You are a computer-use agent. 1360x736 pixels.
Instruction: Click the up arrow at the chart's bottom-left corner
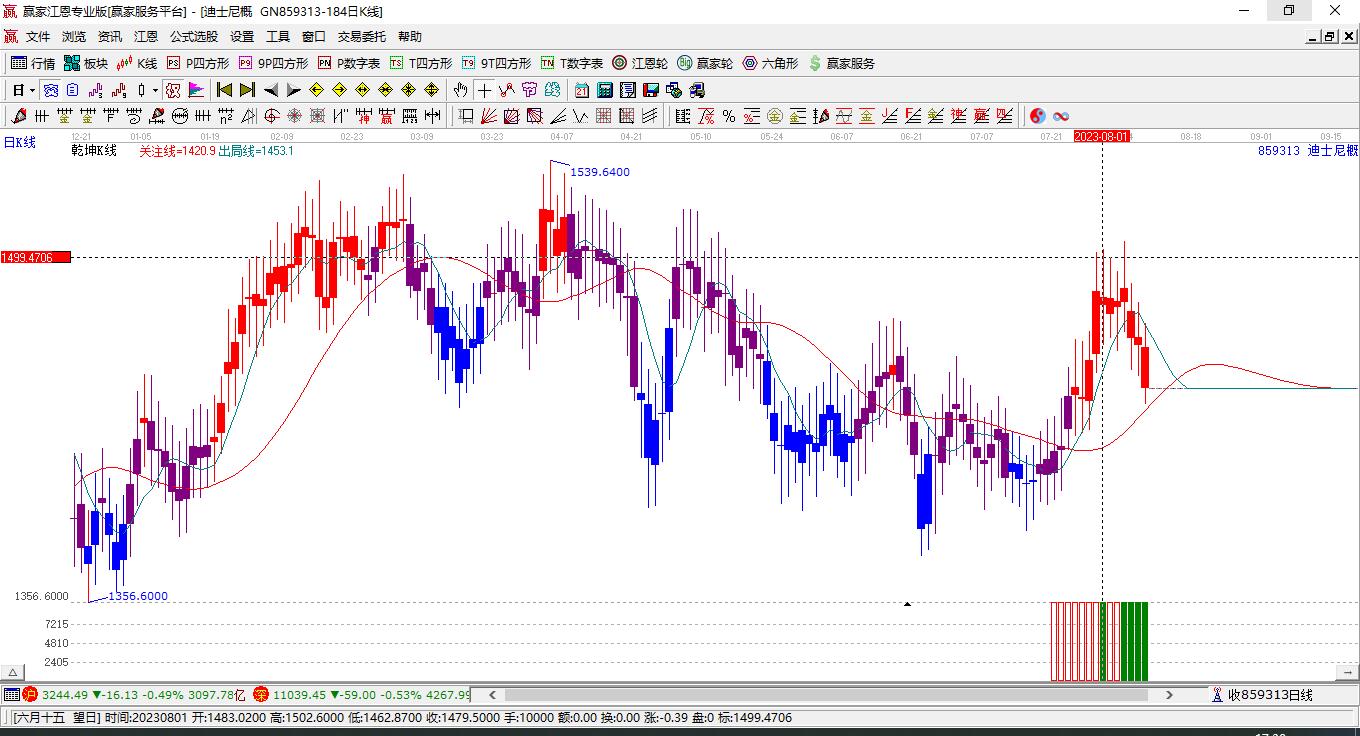coord(12,672)
